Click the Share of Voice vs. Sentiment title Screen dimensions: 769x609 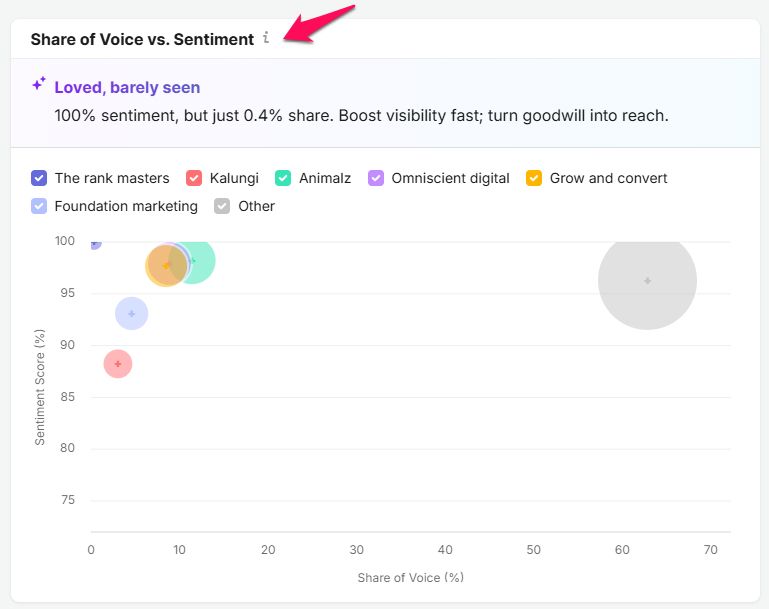(142, 39)
